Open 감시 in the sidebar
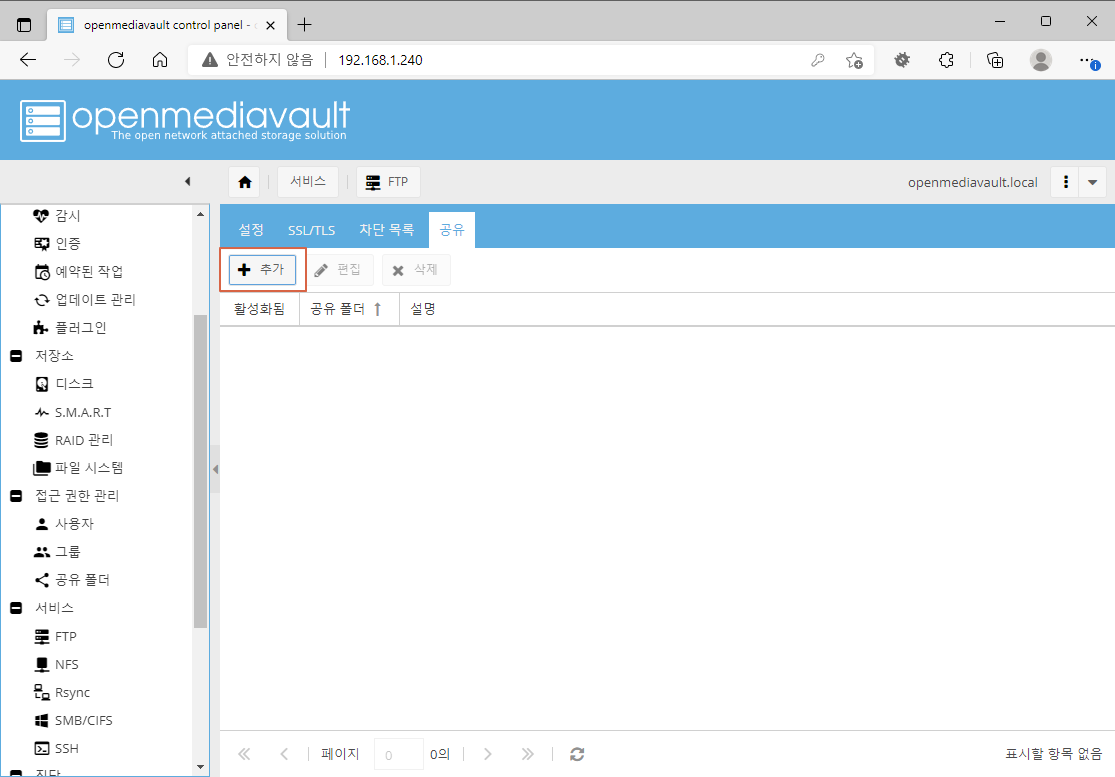 [68, 215]
